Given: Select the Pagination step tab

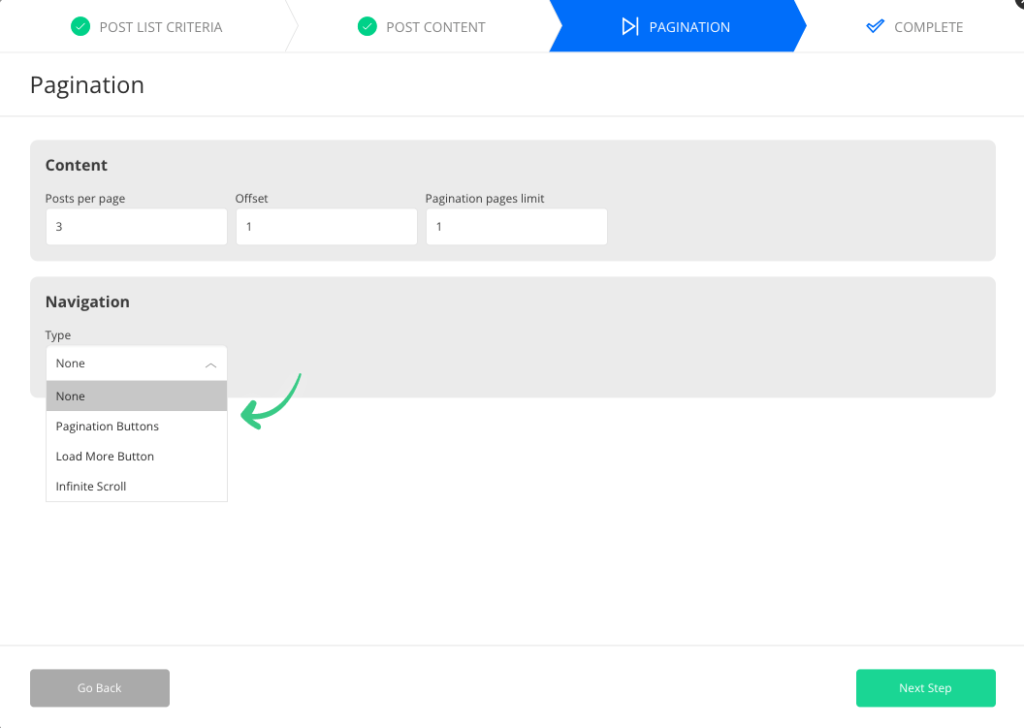Looking at the screenshot, I should [677, 27].
